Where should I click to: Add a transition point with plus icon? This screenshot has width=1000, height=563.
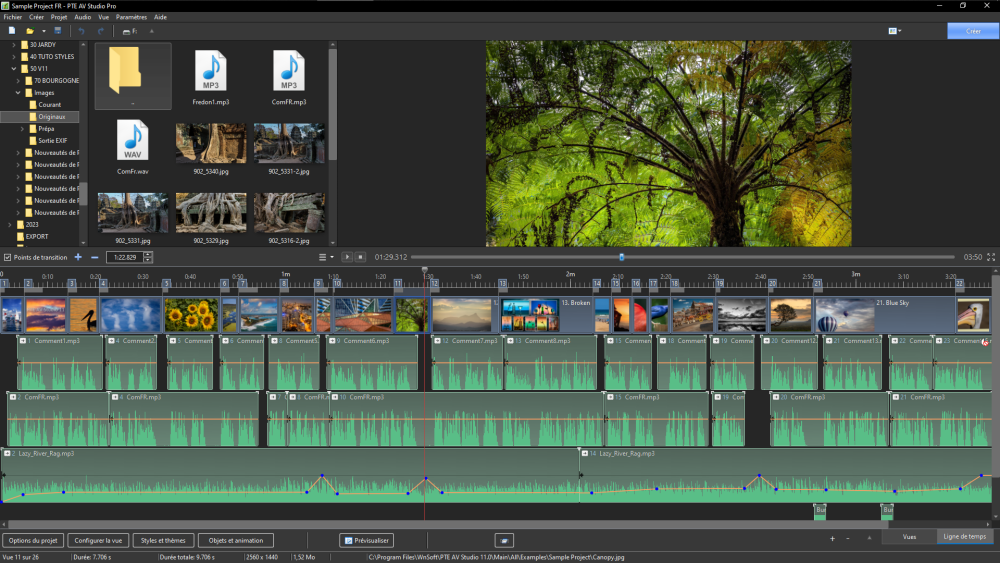[x=79, y=257]
